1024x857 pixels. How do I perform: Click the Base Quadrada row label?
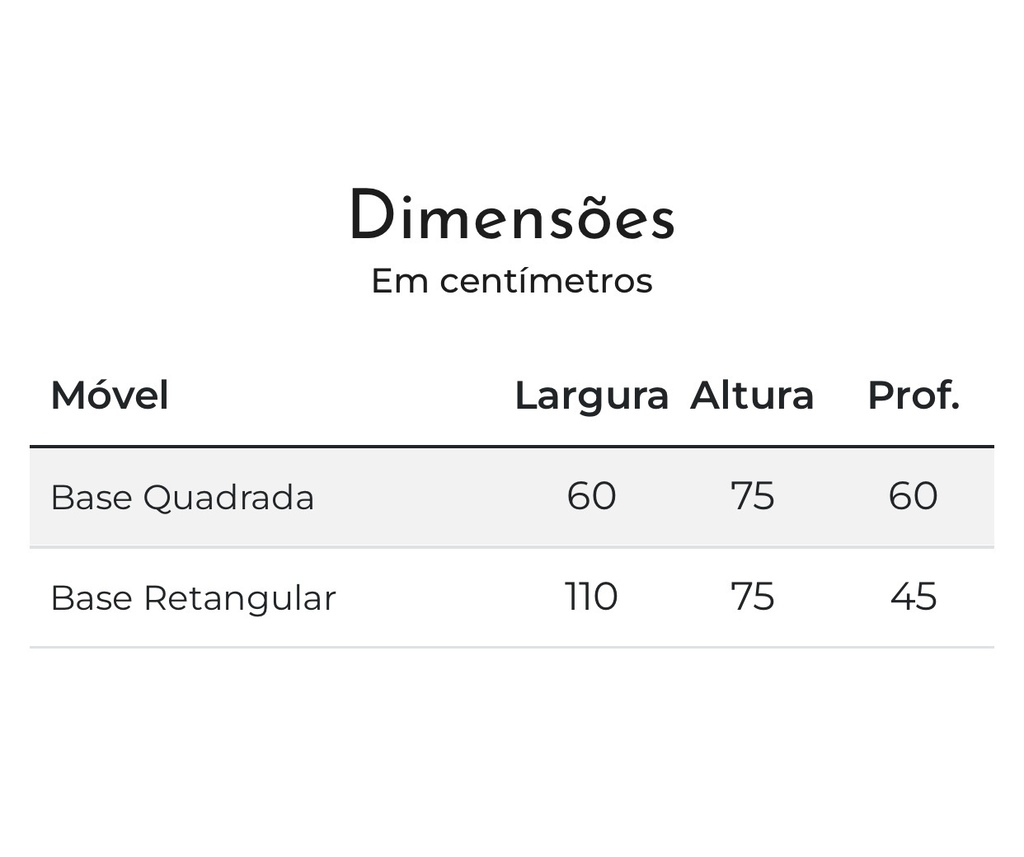click(x=182, y=498)
